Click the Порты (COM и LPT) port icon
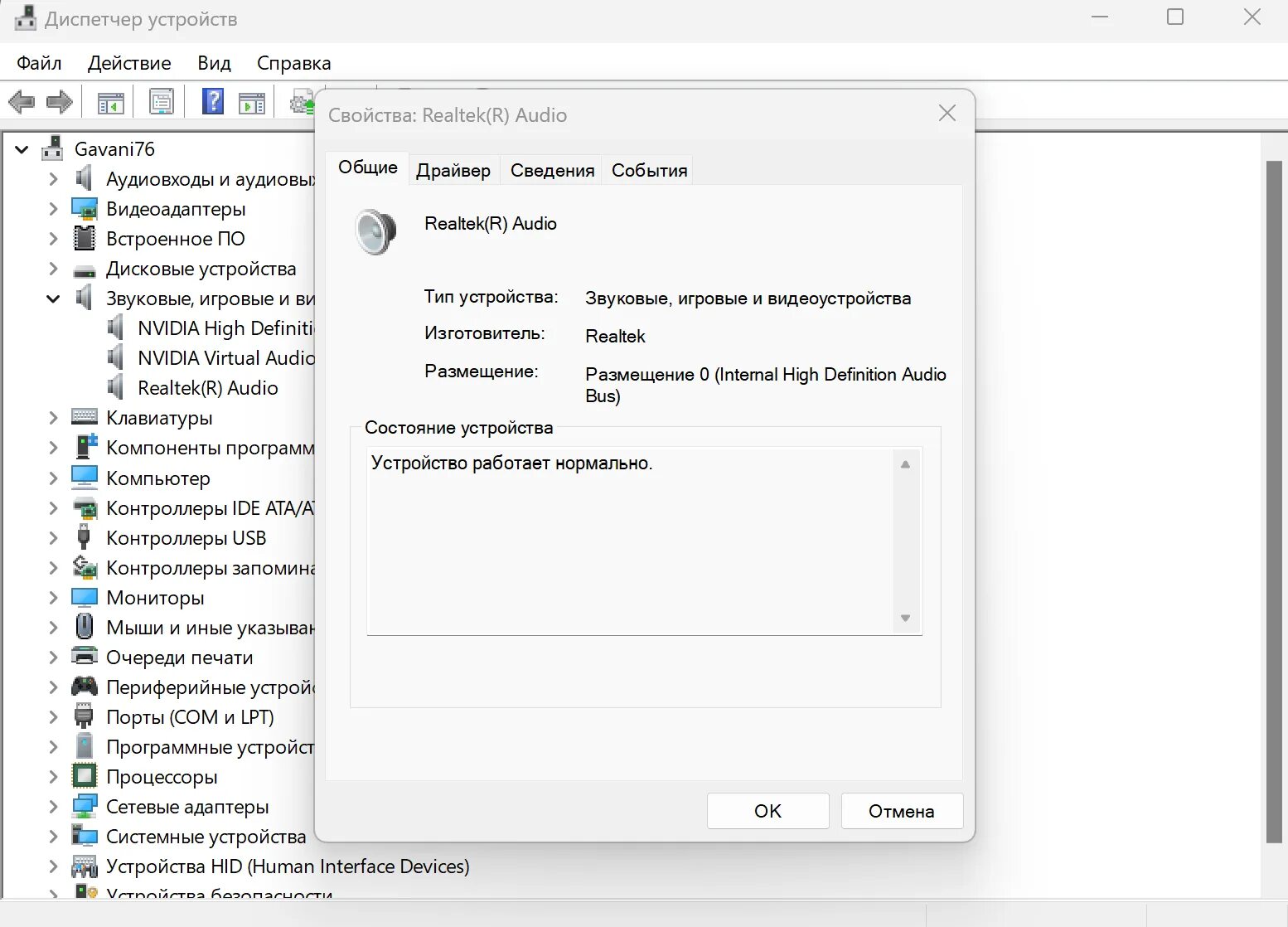The height and width of the screenshot is (927, 1288). point(84,716)
